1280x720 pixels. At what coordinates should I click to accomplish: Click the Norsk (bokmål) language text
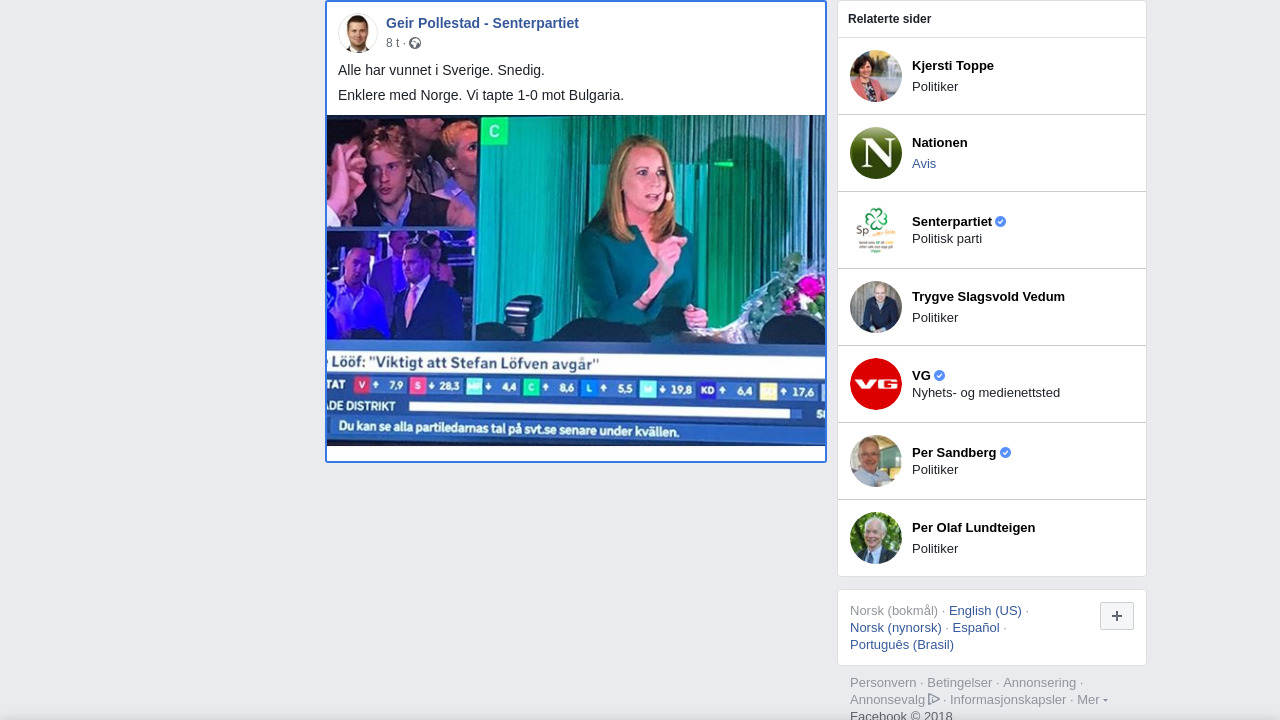click(894, 611)
